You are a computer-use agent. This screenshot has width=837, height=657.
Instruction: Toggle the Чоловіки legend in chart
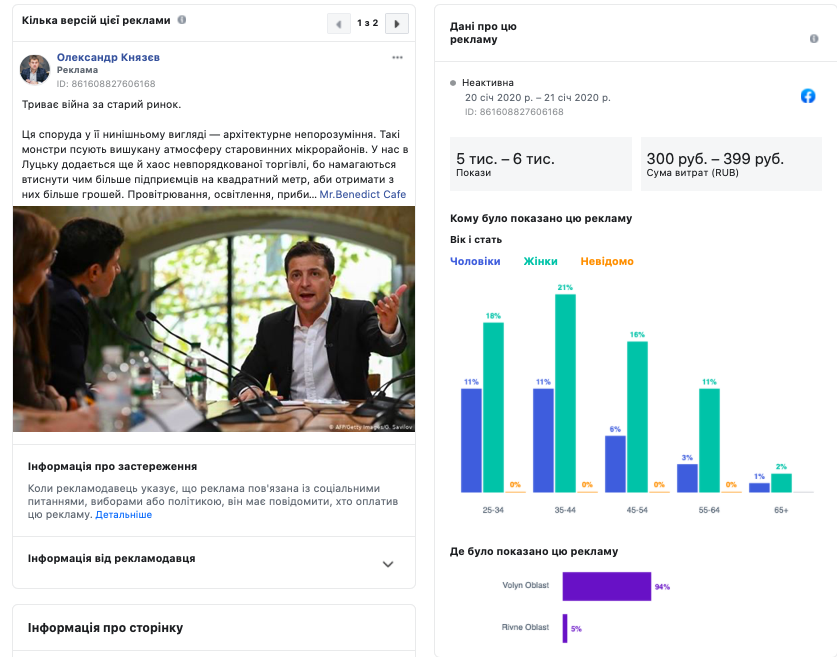point(475,262)
